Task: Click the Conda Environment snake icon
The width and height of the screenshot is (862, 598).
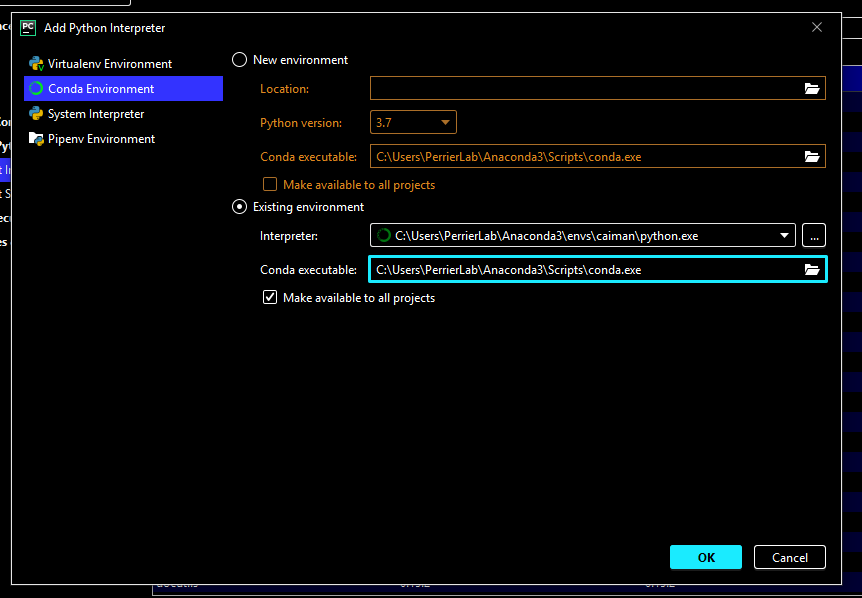Action: click(x=37, y=88)
